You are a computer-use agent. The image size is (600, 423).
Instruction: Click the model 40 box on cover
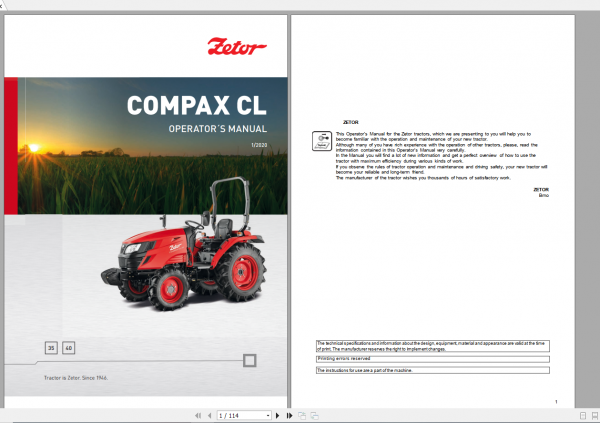[x=68, y=348]
